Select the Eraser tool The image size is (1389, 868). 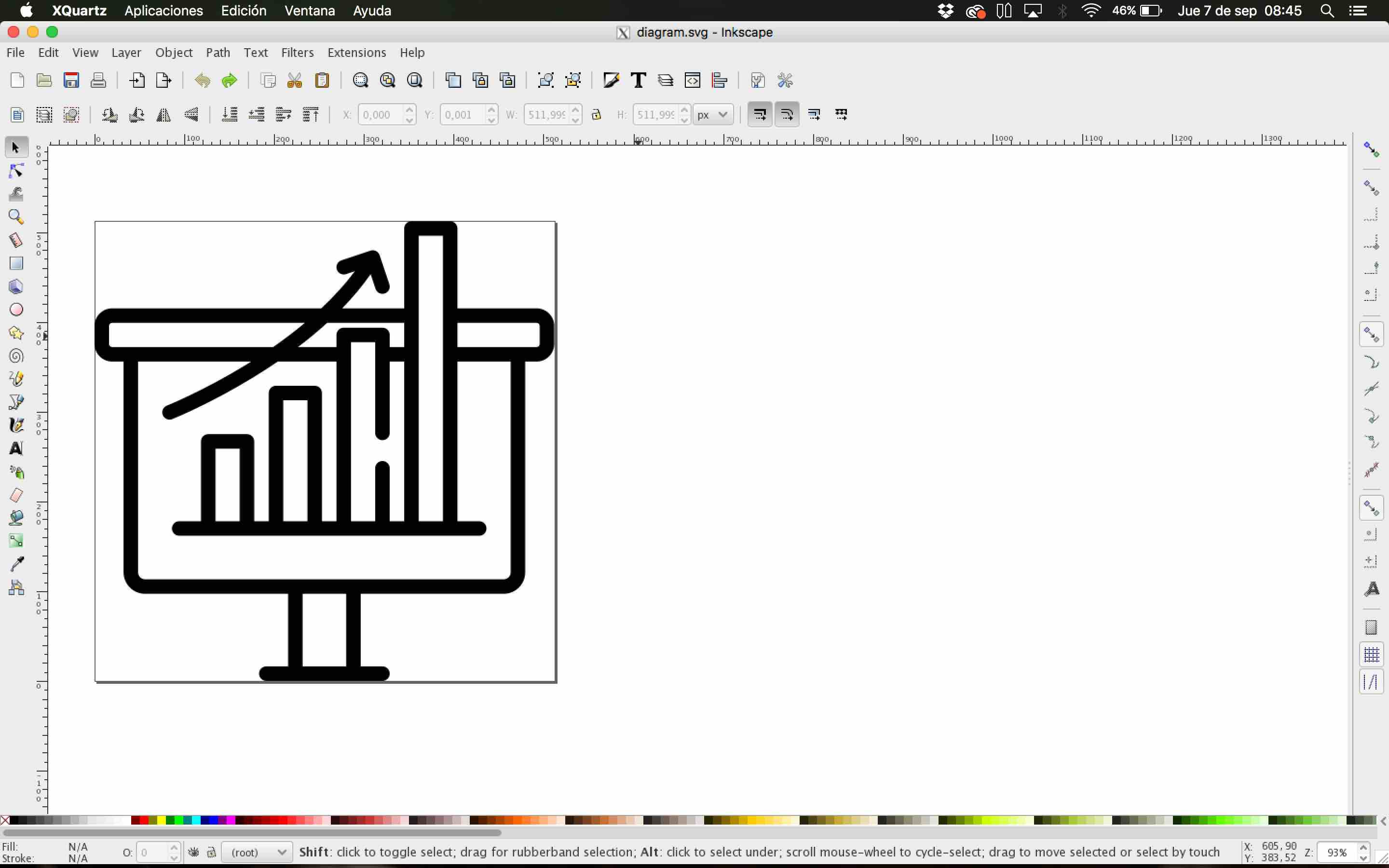tap(16, 495)
